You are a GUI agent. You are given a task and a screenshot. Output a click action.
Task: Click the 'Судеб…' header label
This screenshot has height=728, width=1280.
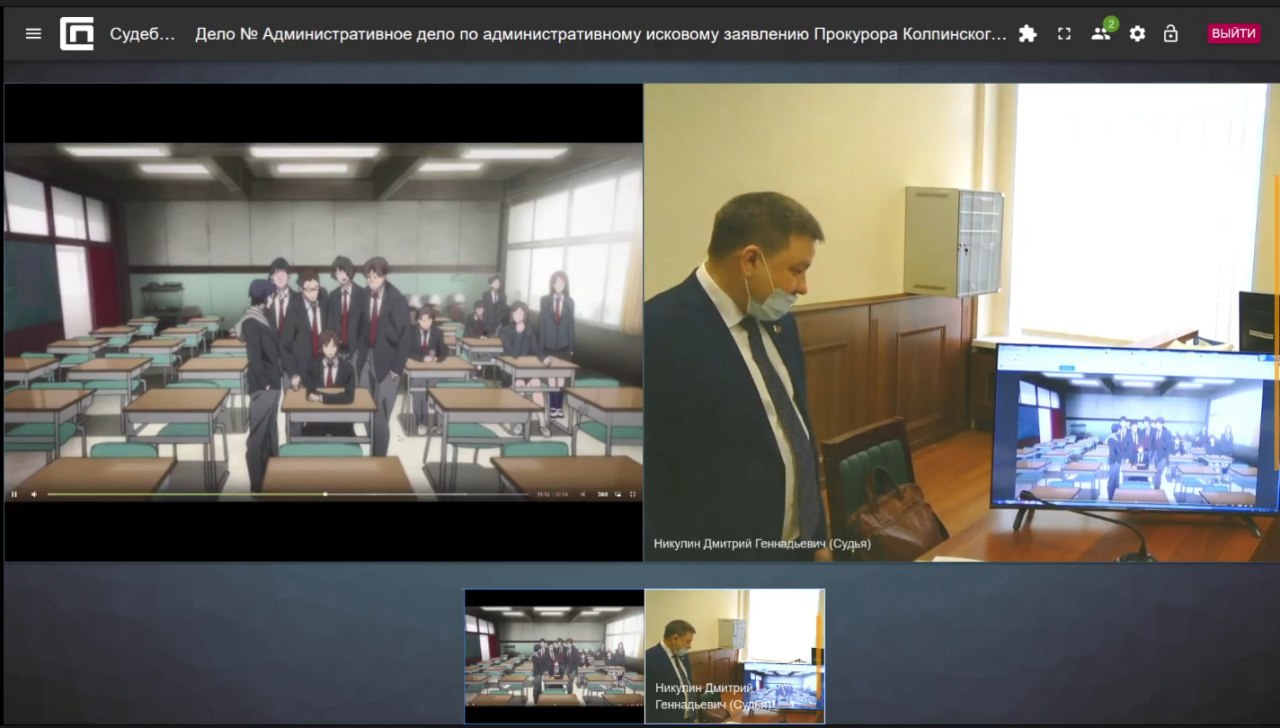(x=142, y=33)
